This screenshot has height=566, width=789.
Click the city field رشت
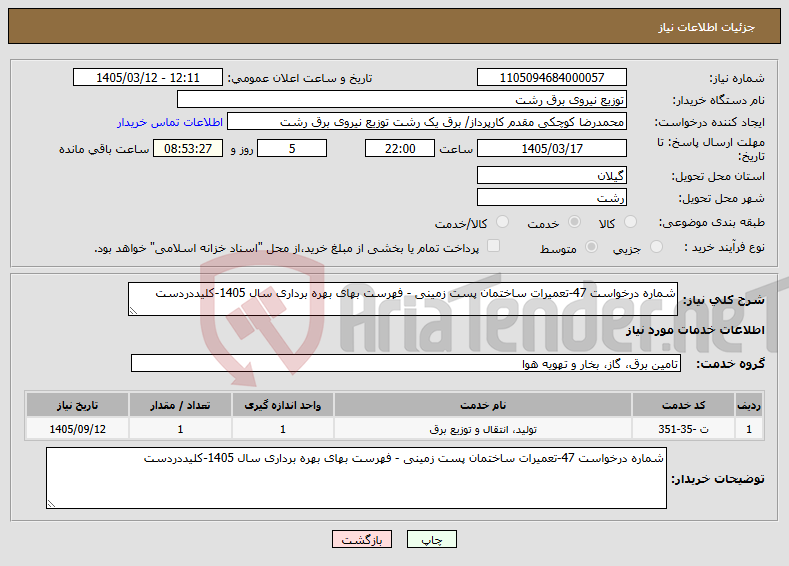tap(551, 197)
